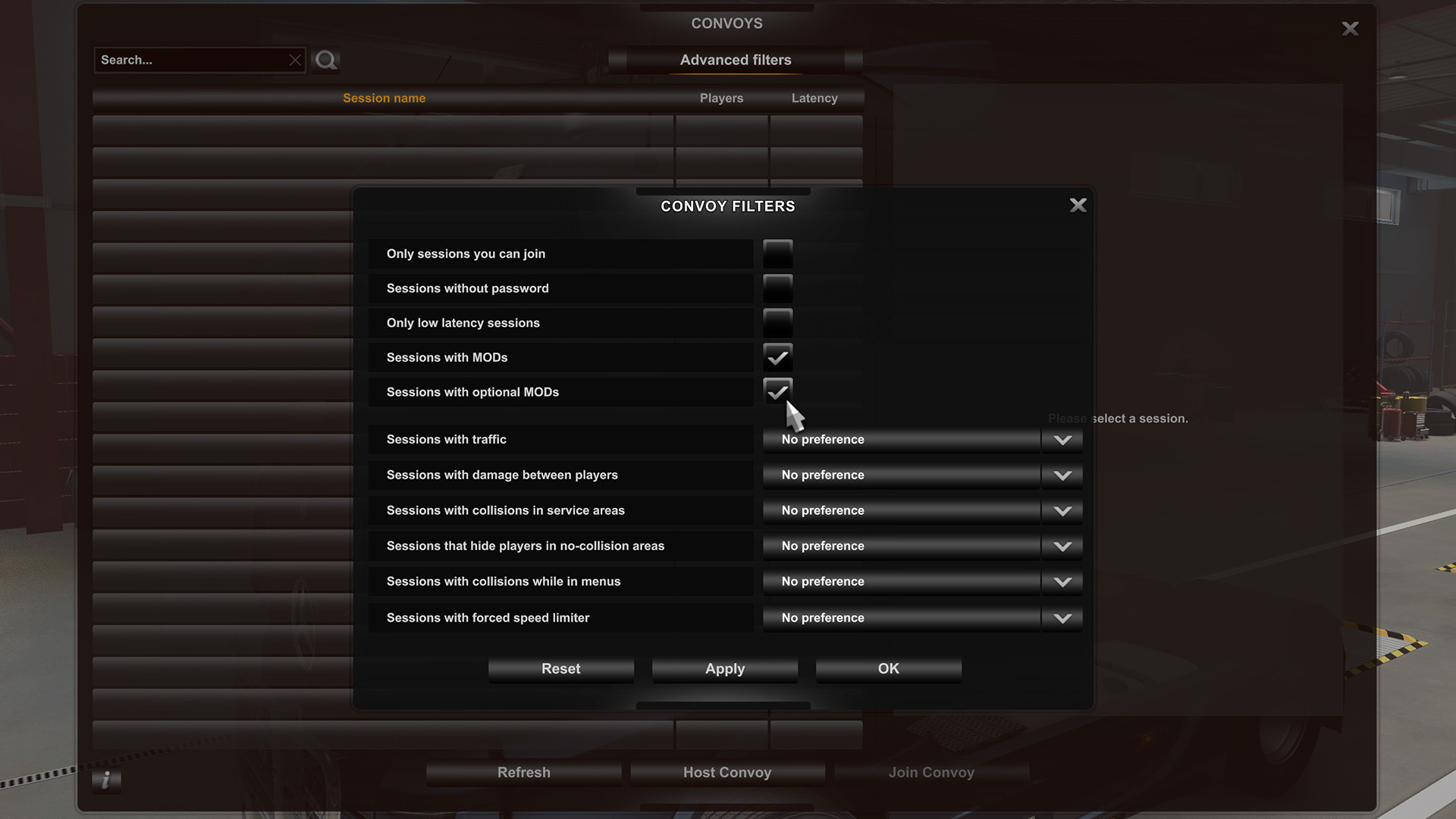
Task: Tick Sessions without password checkbox
Action: pos(777,289)
